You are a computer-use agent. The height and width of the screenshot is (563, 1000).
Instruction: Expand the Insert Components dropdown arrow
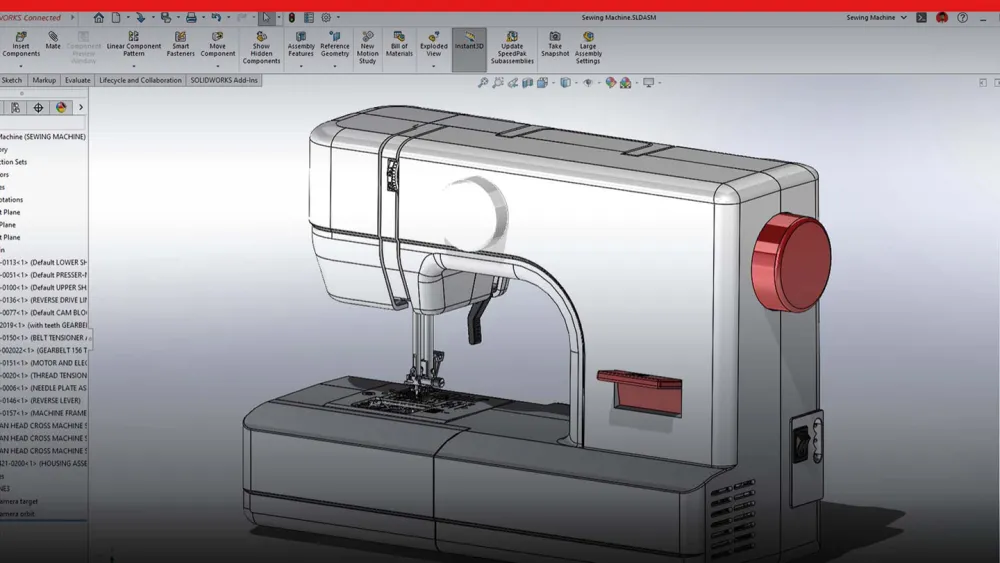pos(21,66)
